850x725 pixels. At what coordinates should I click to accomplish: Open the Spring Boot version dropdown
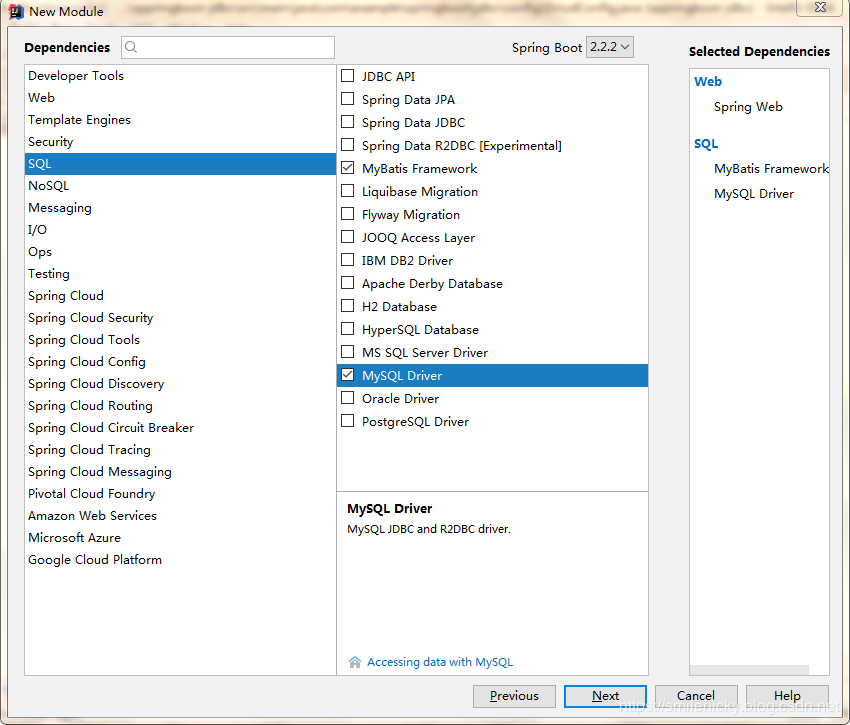pyautogui.click(x=609, y=47)
